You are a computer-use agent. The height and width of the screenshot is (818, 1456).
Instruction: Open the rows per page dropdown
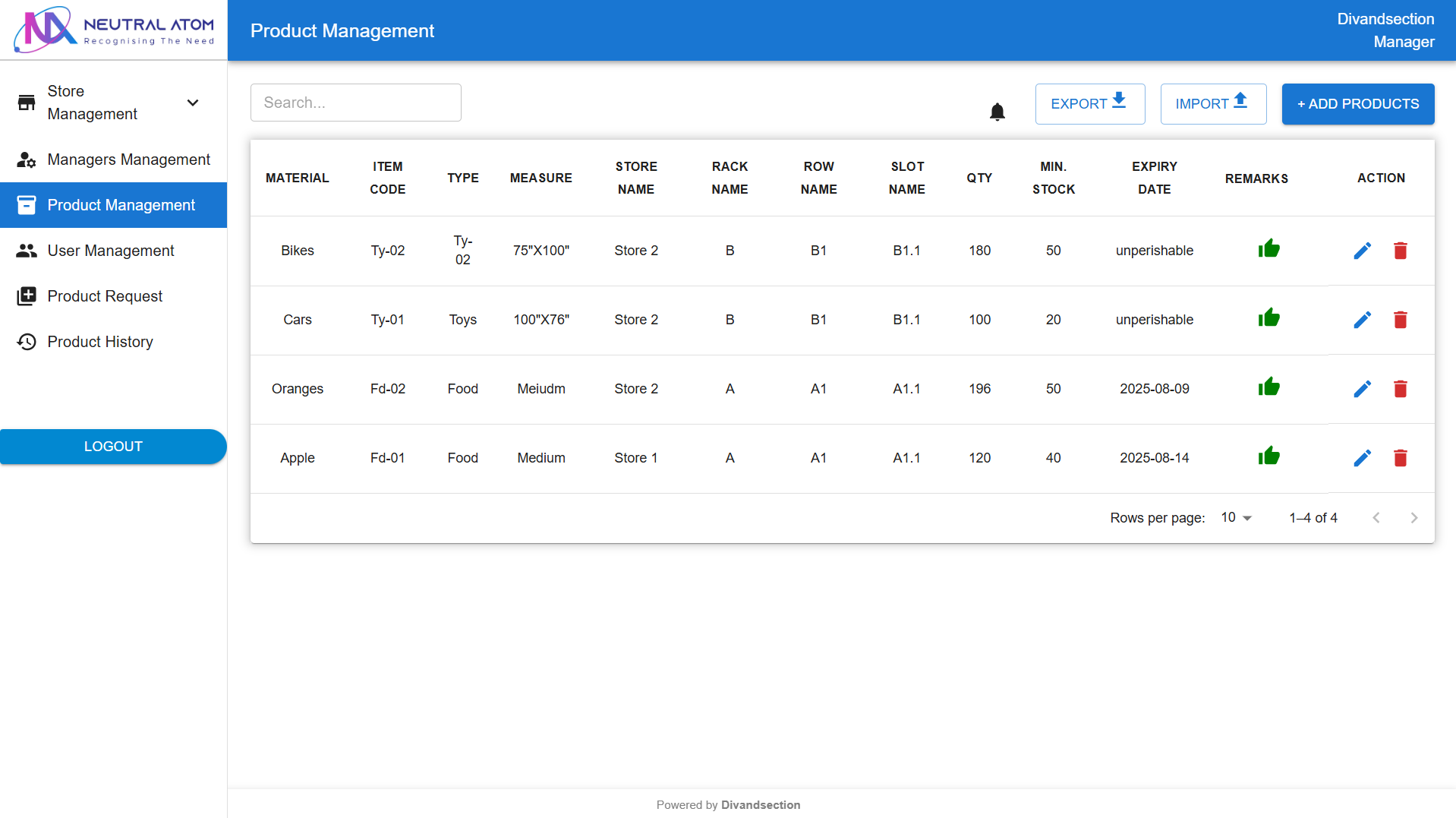coord(1236,517)
